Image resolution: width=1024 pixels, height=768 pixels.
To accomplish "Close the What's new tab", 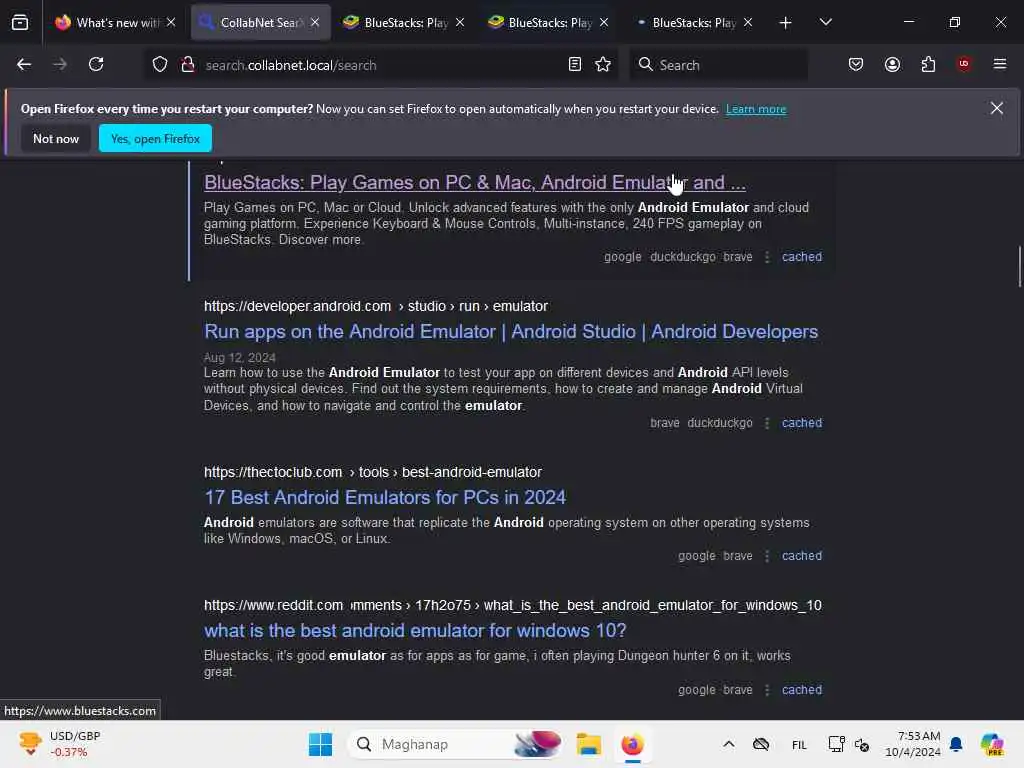I will click(x=171, y=22).
